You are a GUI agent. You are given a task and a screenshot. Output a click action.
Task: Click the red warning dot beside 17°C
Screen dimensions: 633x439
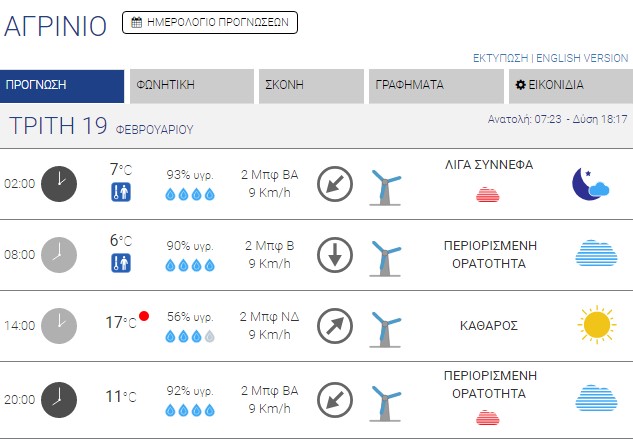click(x=144, y=317)
